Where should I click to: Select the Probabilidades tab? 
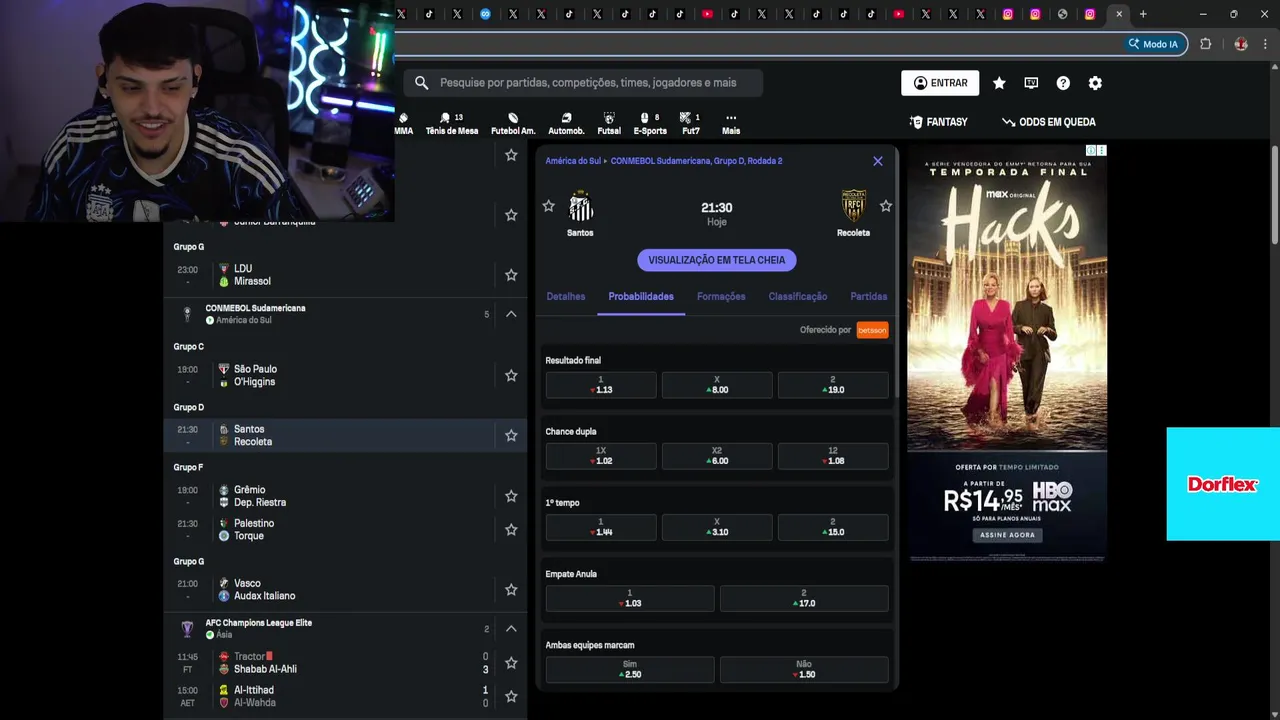click(641, 297)
